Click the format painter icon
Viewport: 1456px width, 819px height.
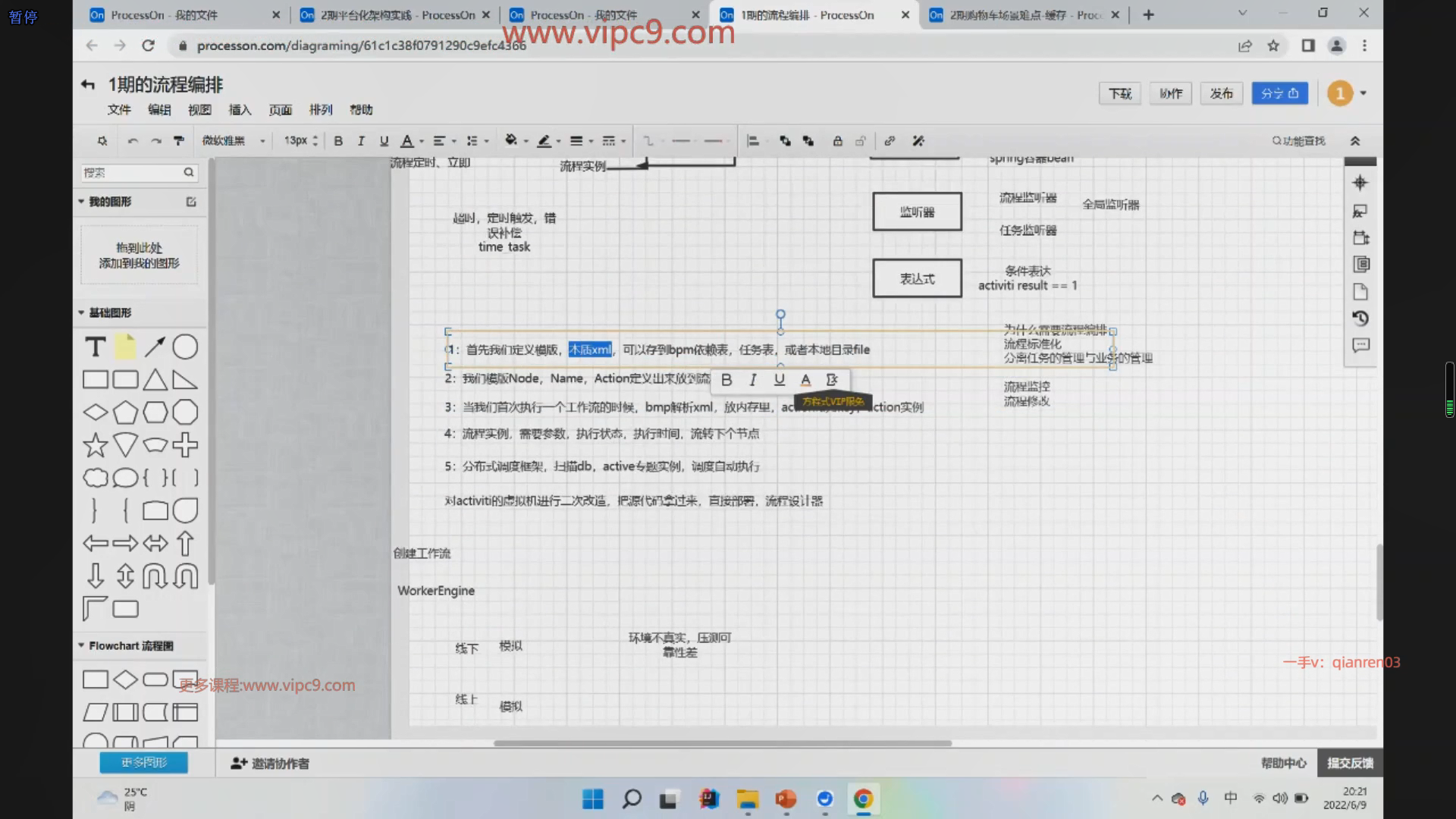[179, 141]
